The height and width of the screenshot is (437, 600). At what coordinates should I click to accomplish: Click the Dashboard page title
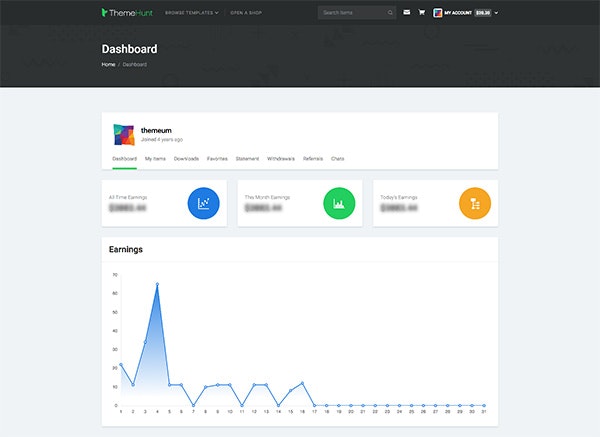[129, 49]
